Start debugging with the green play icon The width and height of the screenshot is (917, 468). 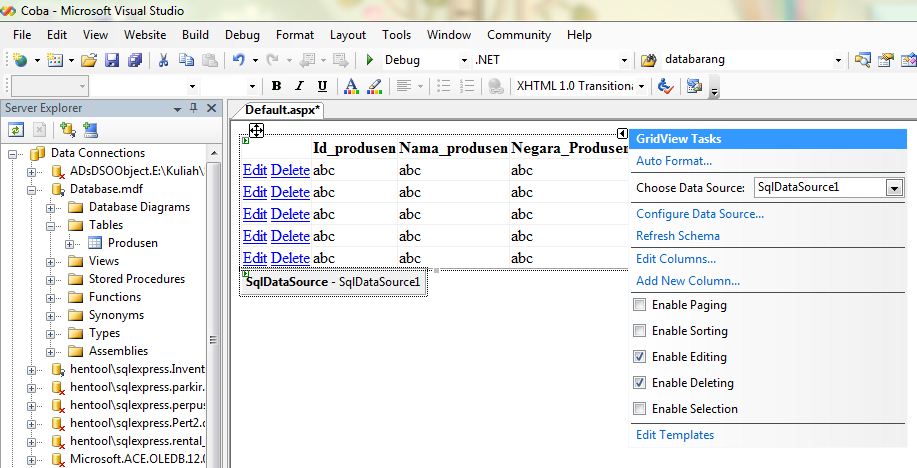coord(370,60)
